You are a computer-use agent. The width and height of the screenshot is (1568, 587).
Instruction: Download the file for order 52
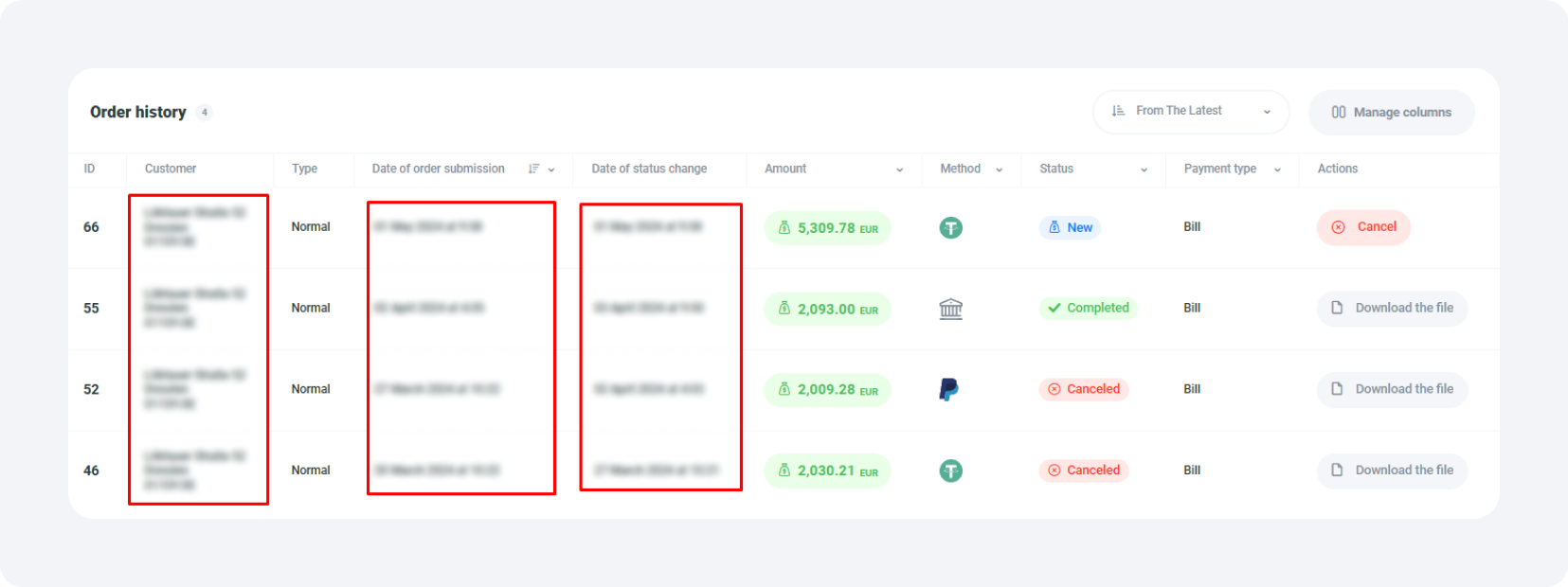tap(1392, 389)
